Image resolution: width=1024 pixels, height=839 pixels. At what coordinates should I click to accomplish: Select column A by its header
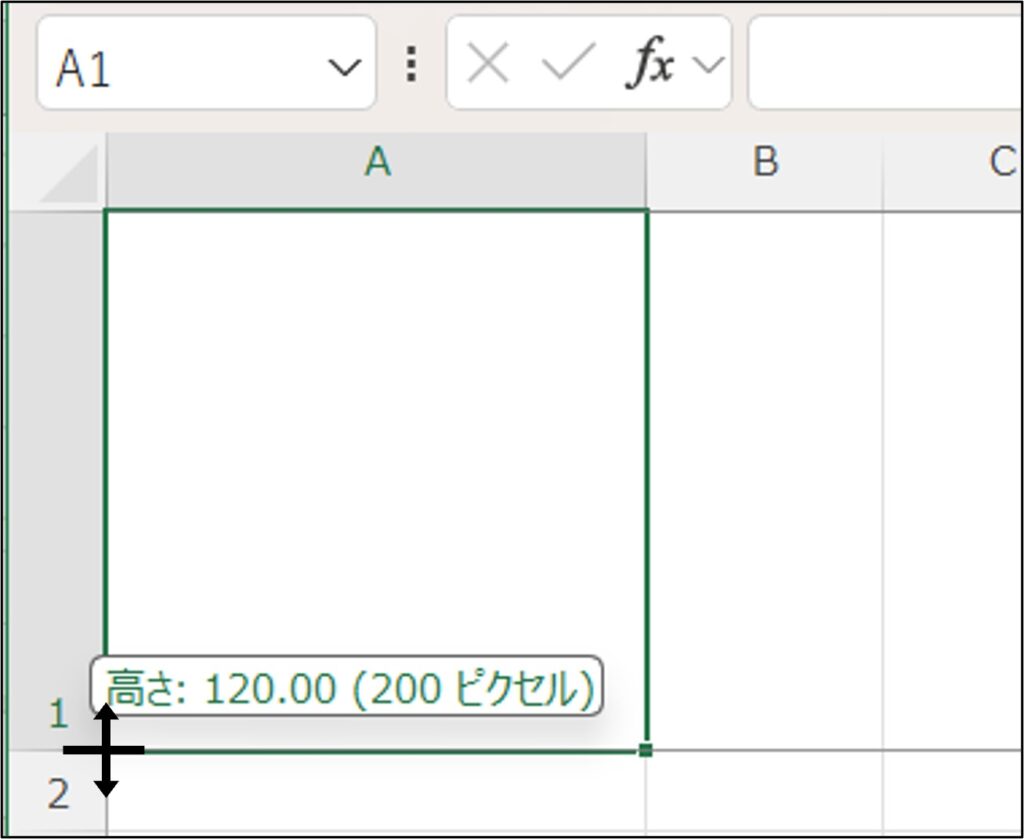tap(376, 163)
